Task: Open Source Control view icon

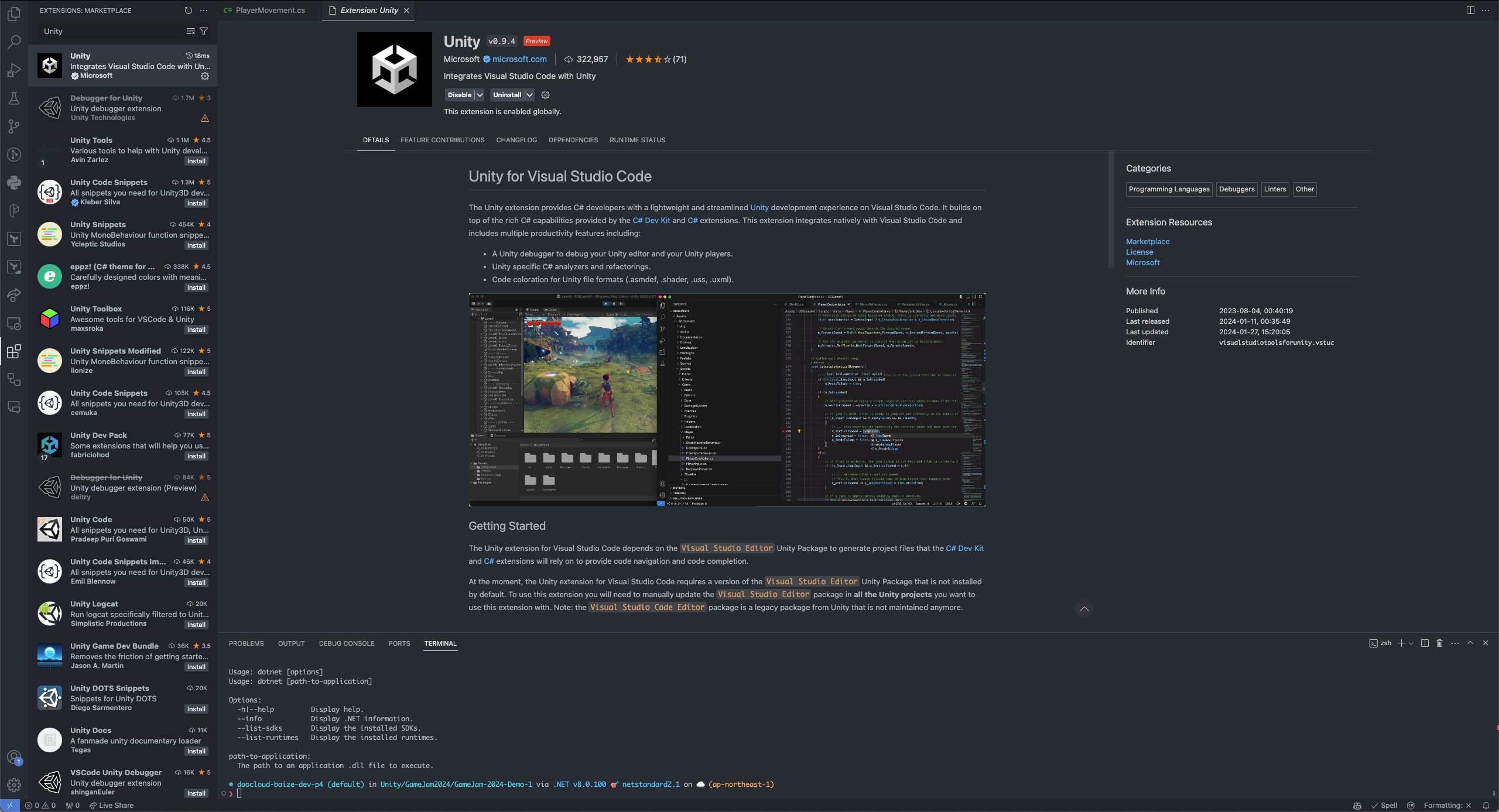Action: pos(14,126)
